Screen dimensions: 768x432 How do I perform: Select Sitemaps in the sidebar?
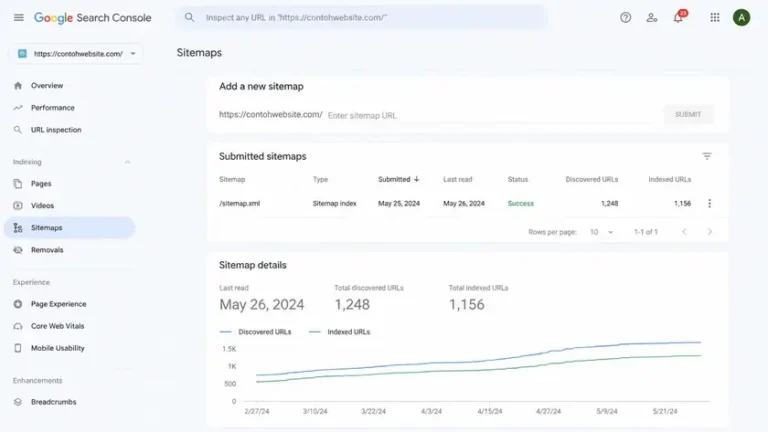click(x=69, y=228)
